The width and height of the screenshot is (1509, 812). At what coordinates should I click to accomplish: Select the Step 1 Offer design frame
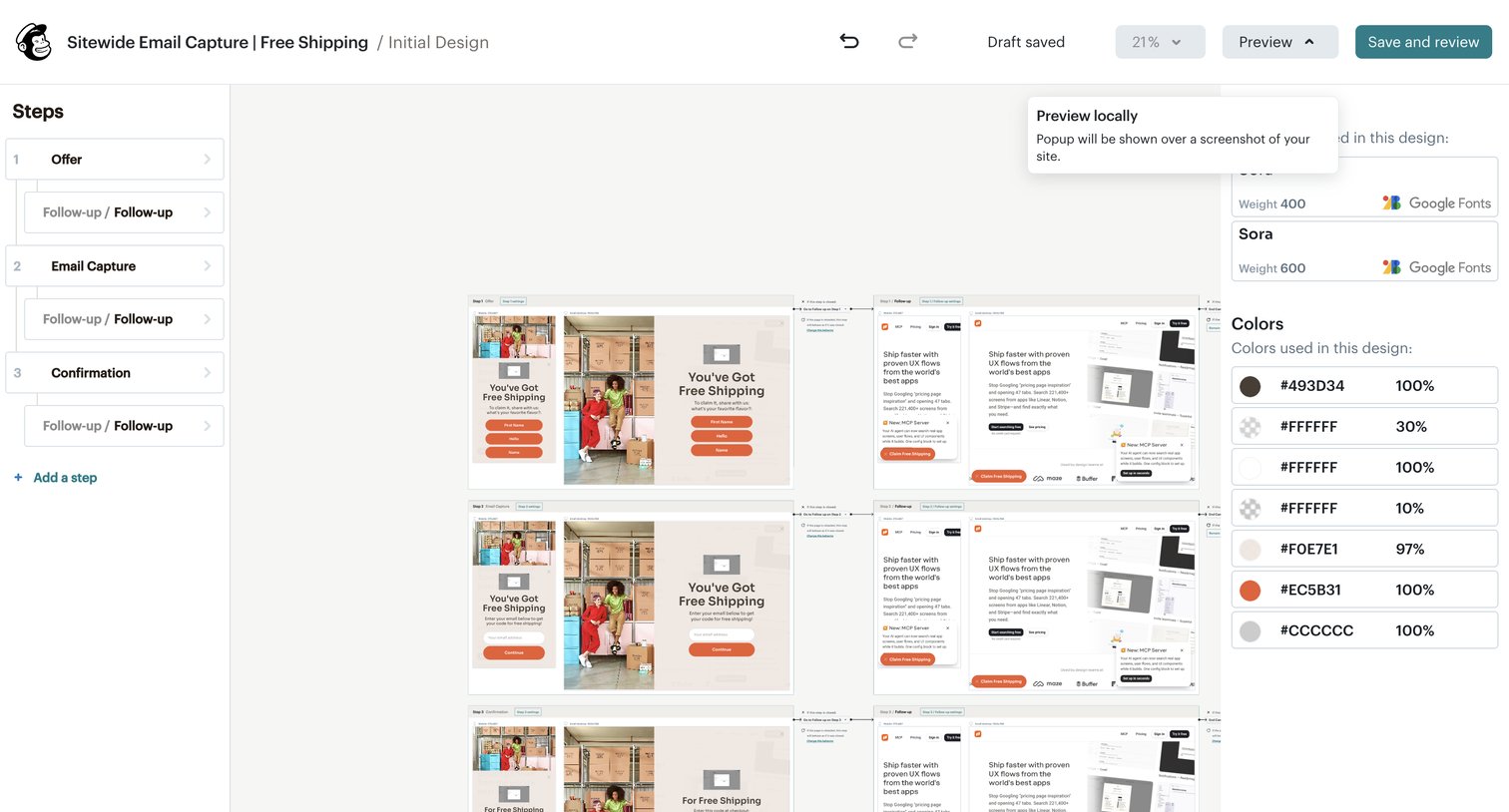631,392
